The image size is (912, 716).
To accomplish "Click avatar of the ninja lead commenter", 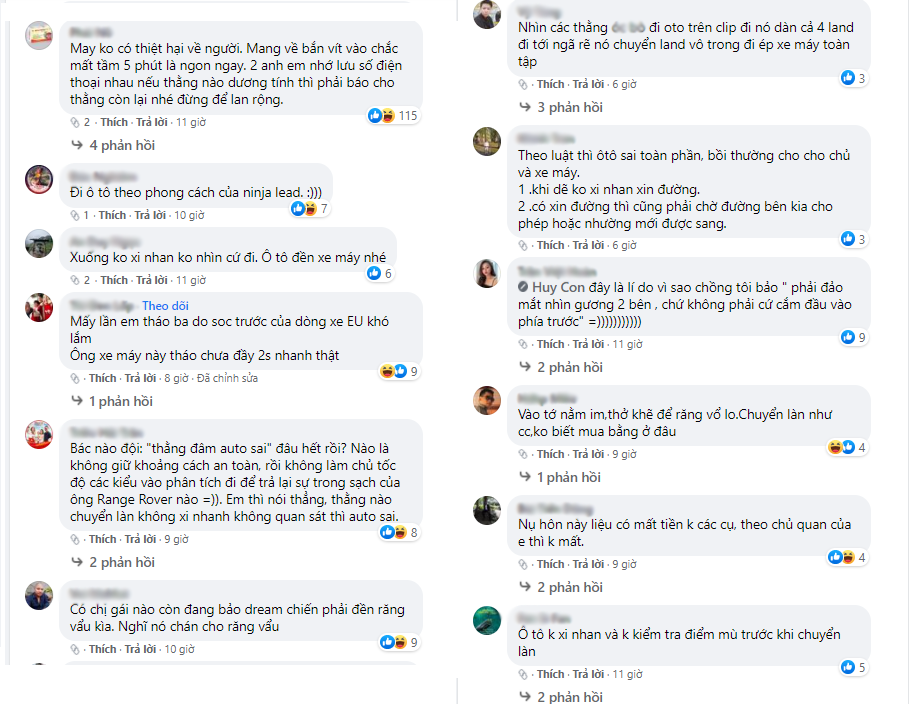I will pos(39,180).
